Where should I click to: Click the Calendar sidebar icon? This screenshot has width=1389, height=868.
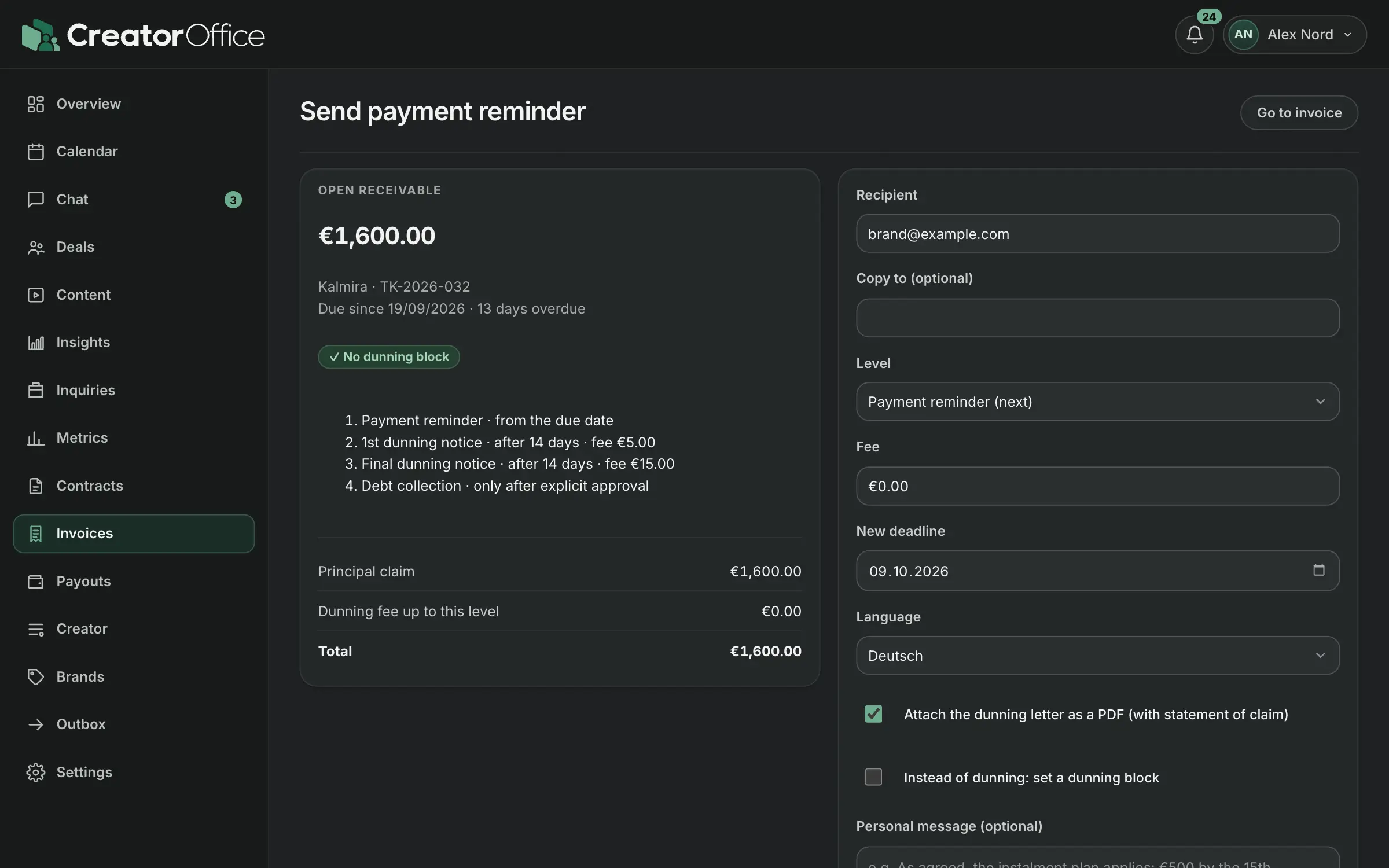point(36,152)
